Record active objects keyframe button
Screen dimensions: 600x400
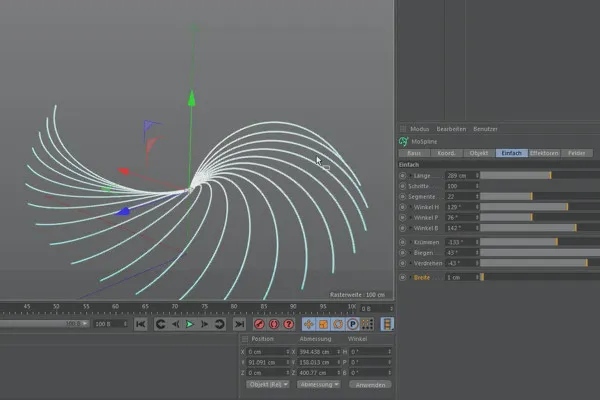[259, 324]
